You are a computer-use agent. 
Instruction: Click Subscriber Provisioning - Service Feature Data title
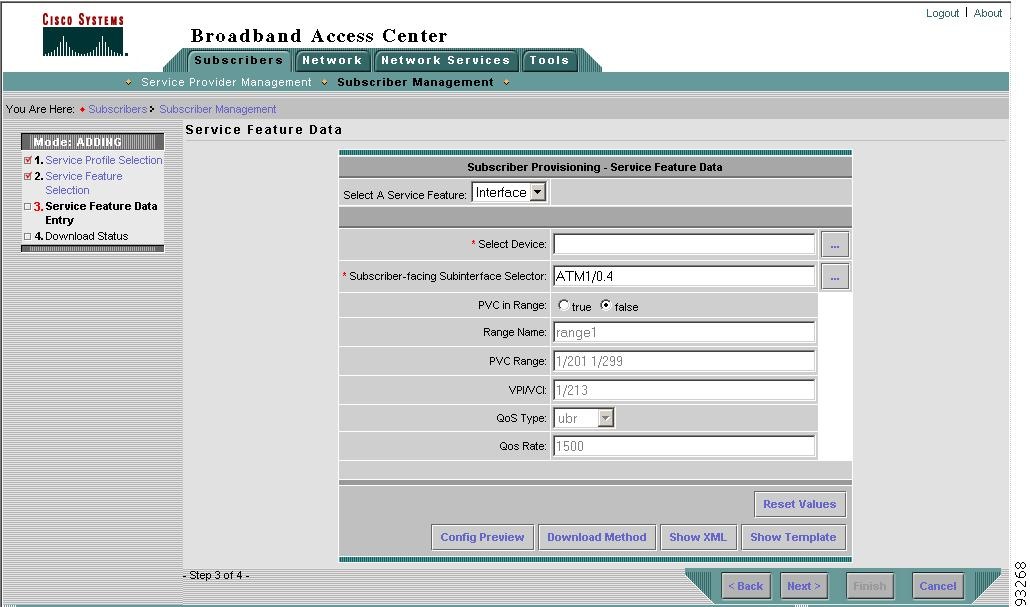pos(594,168)
